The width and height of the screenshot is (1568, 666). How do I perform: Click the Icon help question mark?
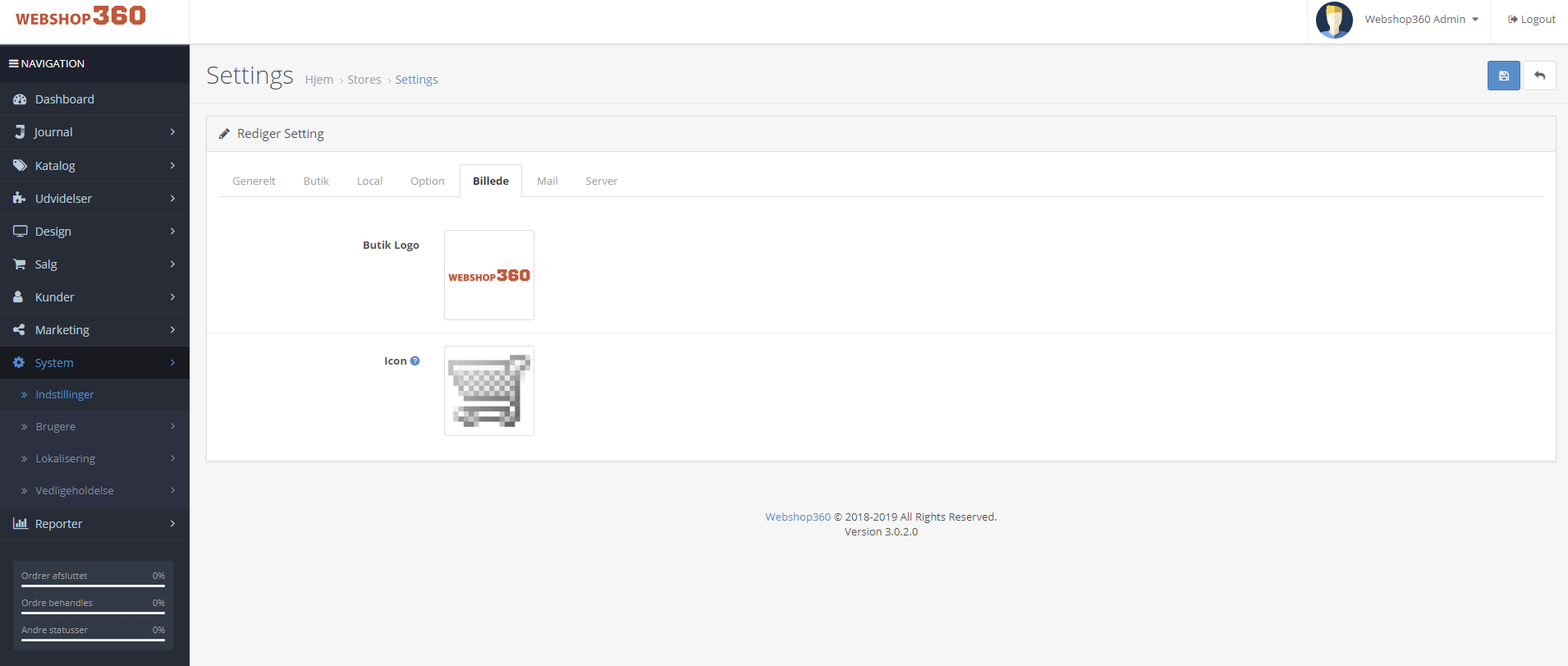pos(415,361)
